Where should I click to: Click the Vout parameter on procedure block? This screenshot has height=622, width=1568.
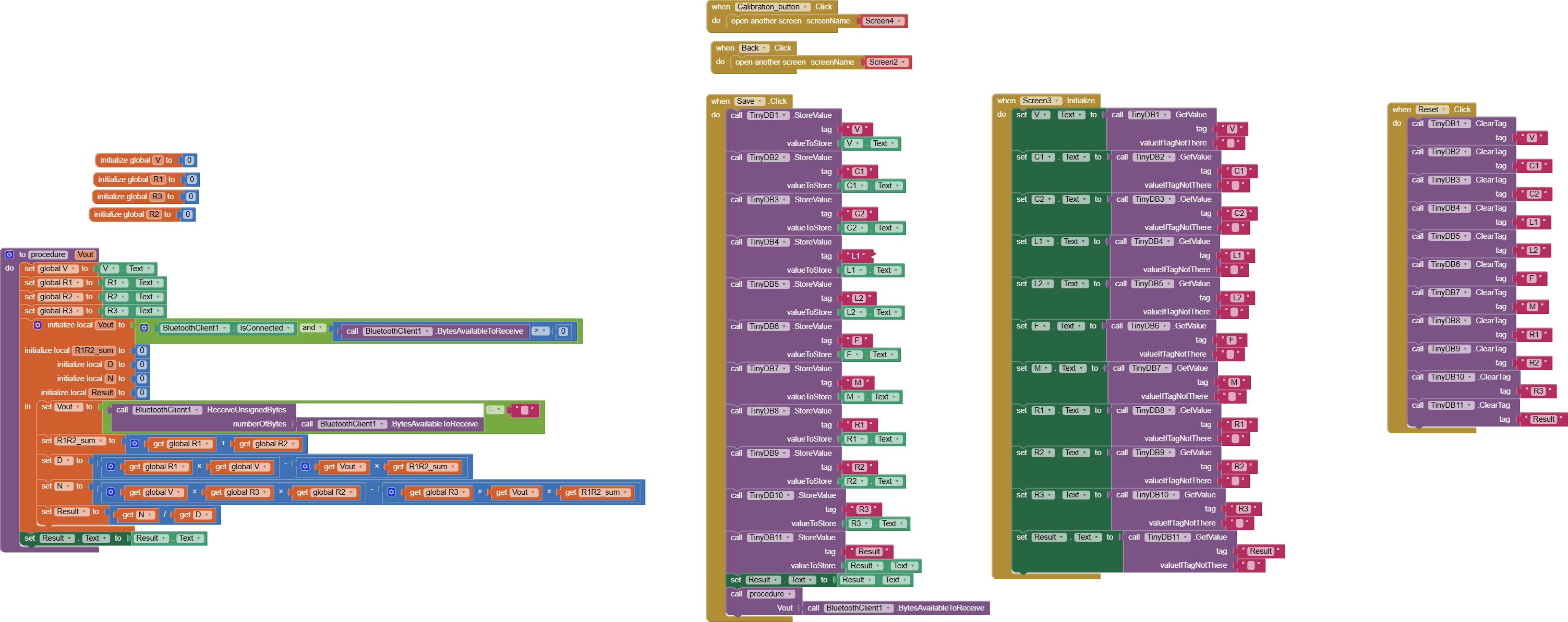click(x=85, y=254)
